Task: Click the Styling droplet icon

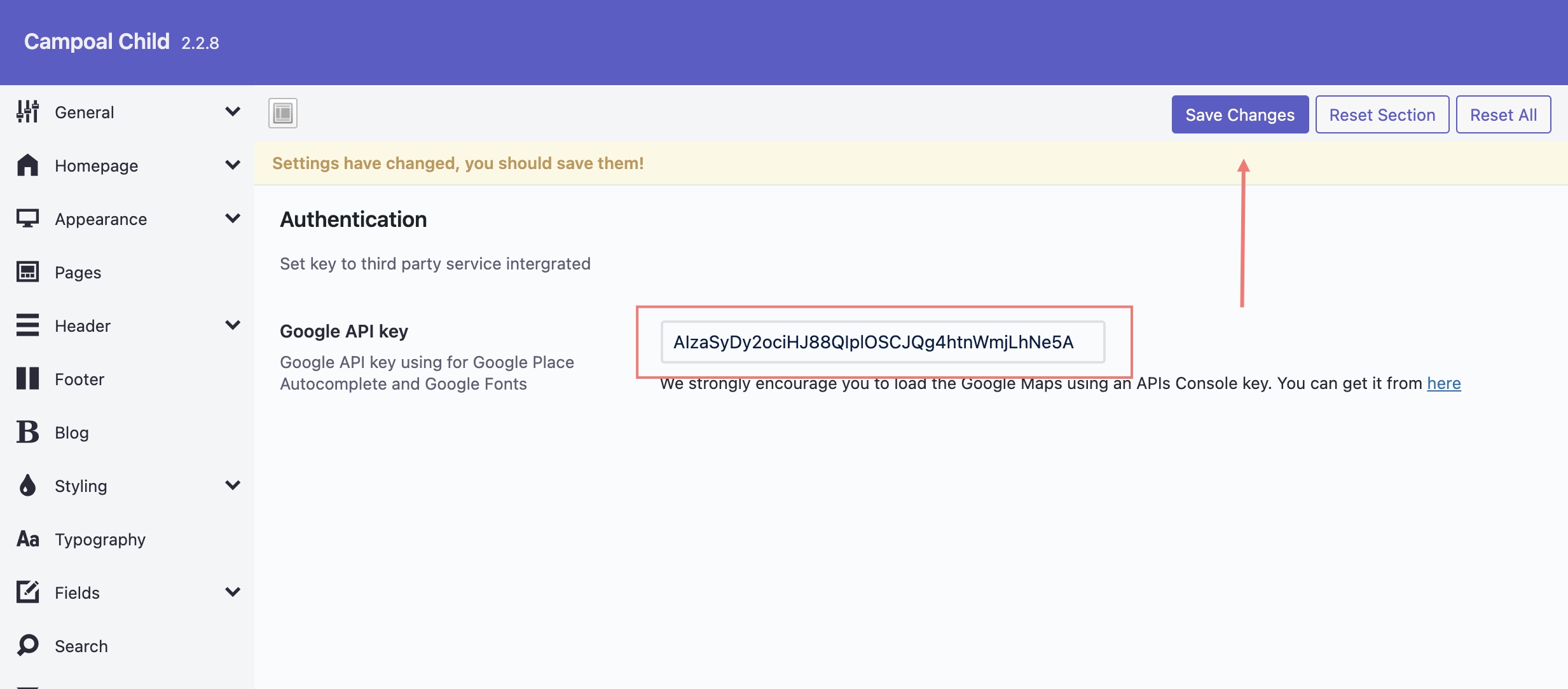Action: (27, 486)
